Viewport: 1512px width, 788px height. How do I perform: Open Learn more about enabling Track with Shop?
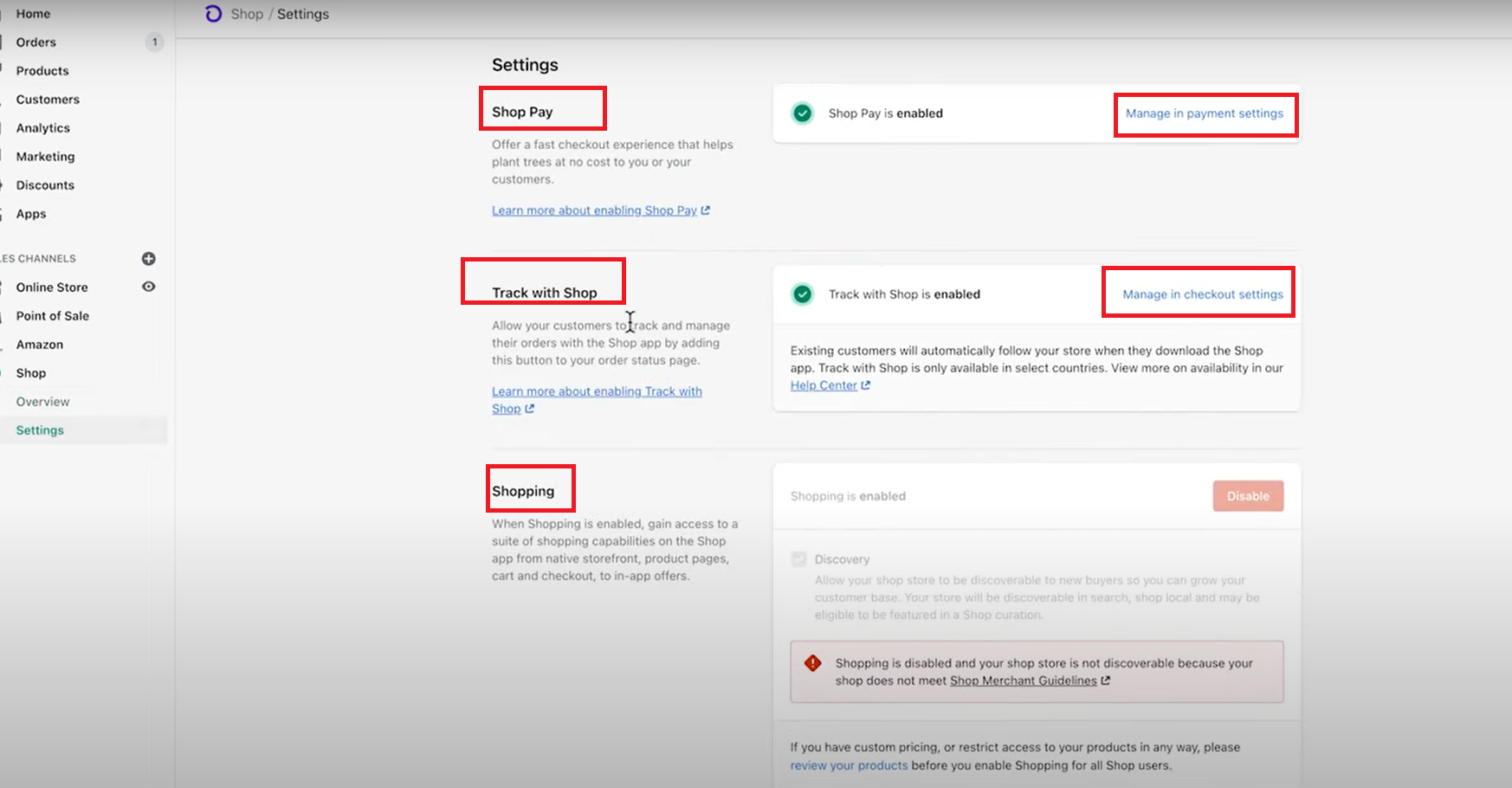pos(597,400)
